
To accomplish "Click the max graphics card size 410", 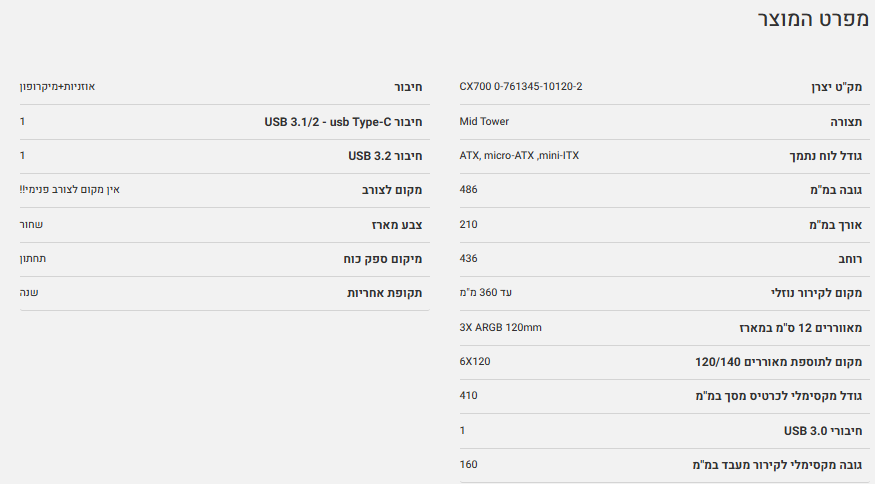I will point(469,395).
